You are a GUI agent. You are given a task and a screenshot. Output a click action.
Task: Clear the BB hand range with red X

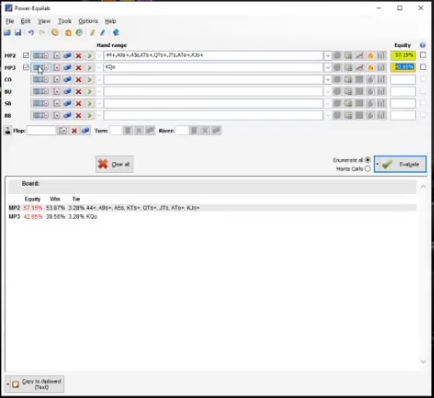[79, 116]
